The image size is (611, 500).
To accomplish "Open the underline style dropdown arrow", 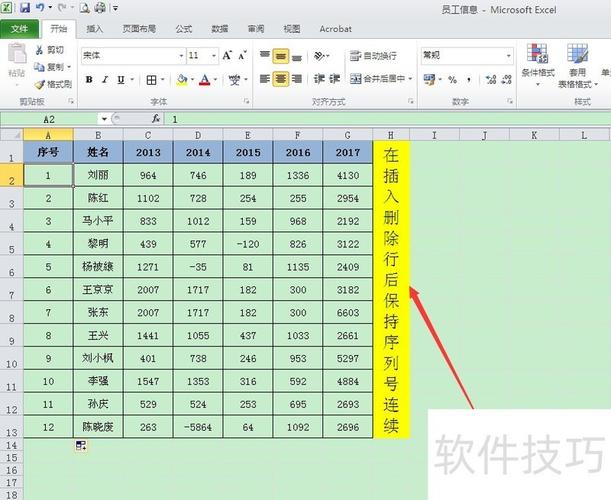I will point(132,80).
